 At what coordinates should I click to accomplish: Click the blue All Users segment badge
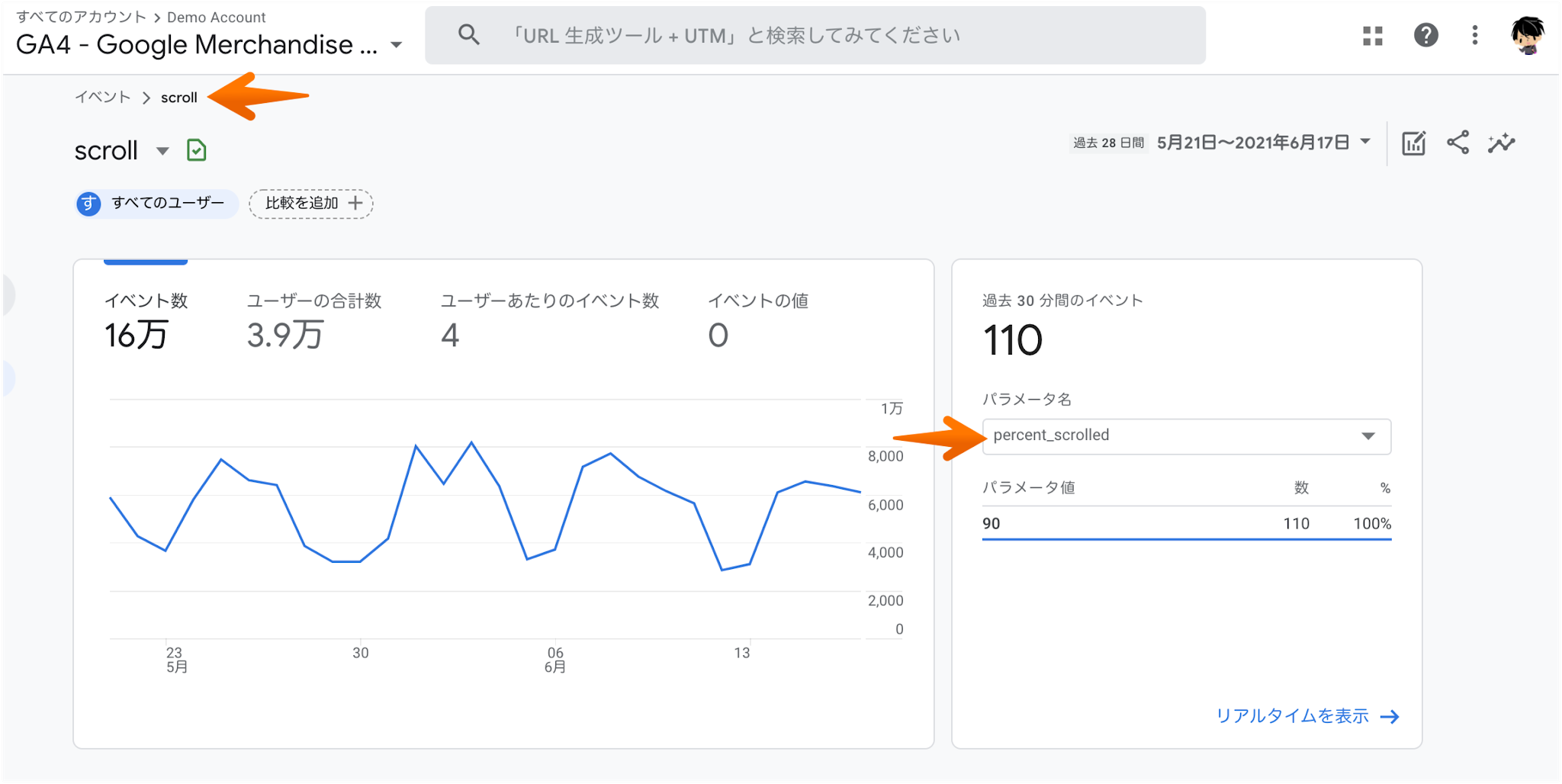pos(88,204)
